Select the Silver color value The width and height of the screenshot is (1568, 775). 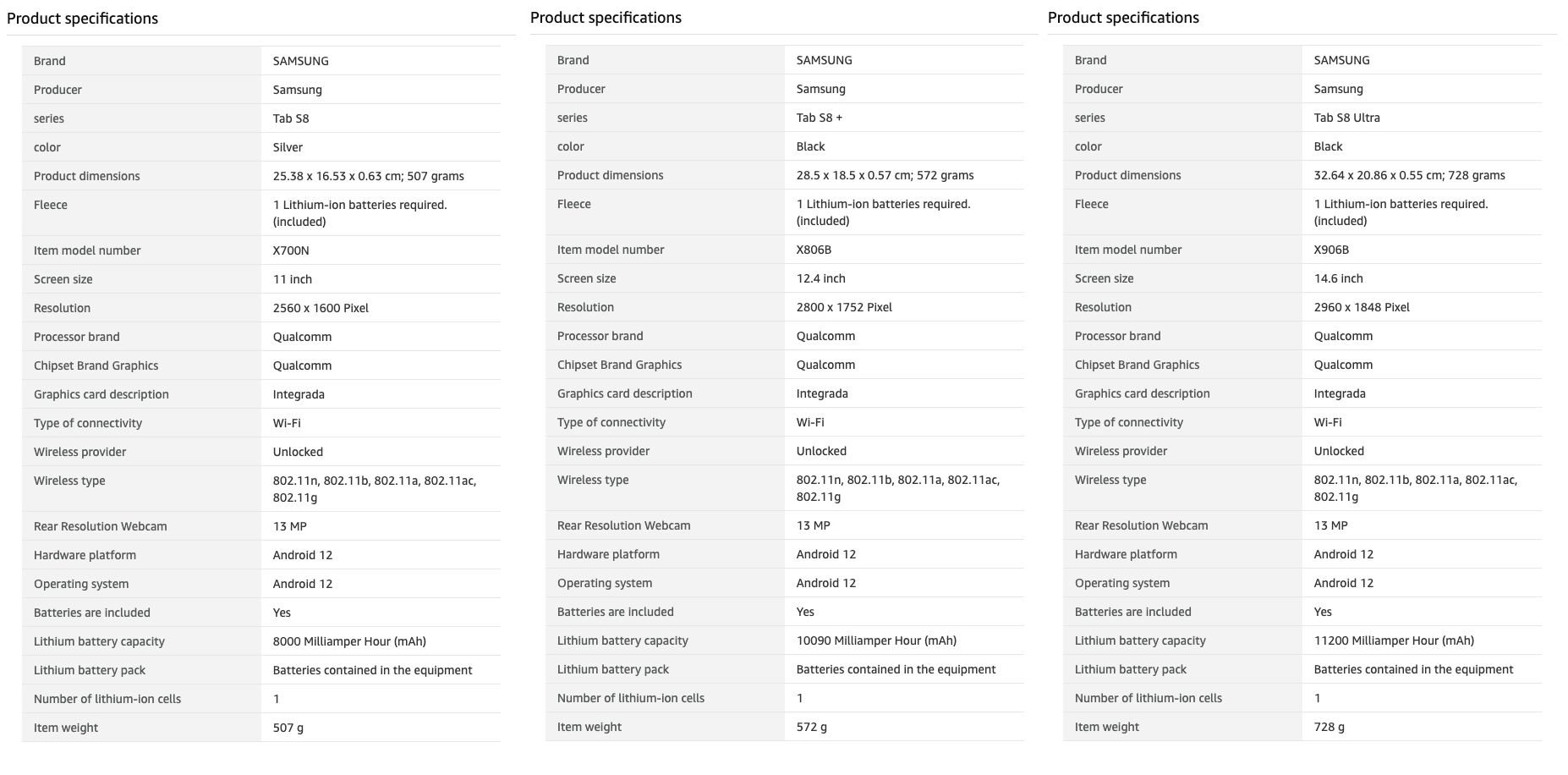coord(288,147)
